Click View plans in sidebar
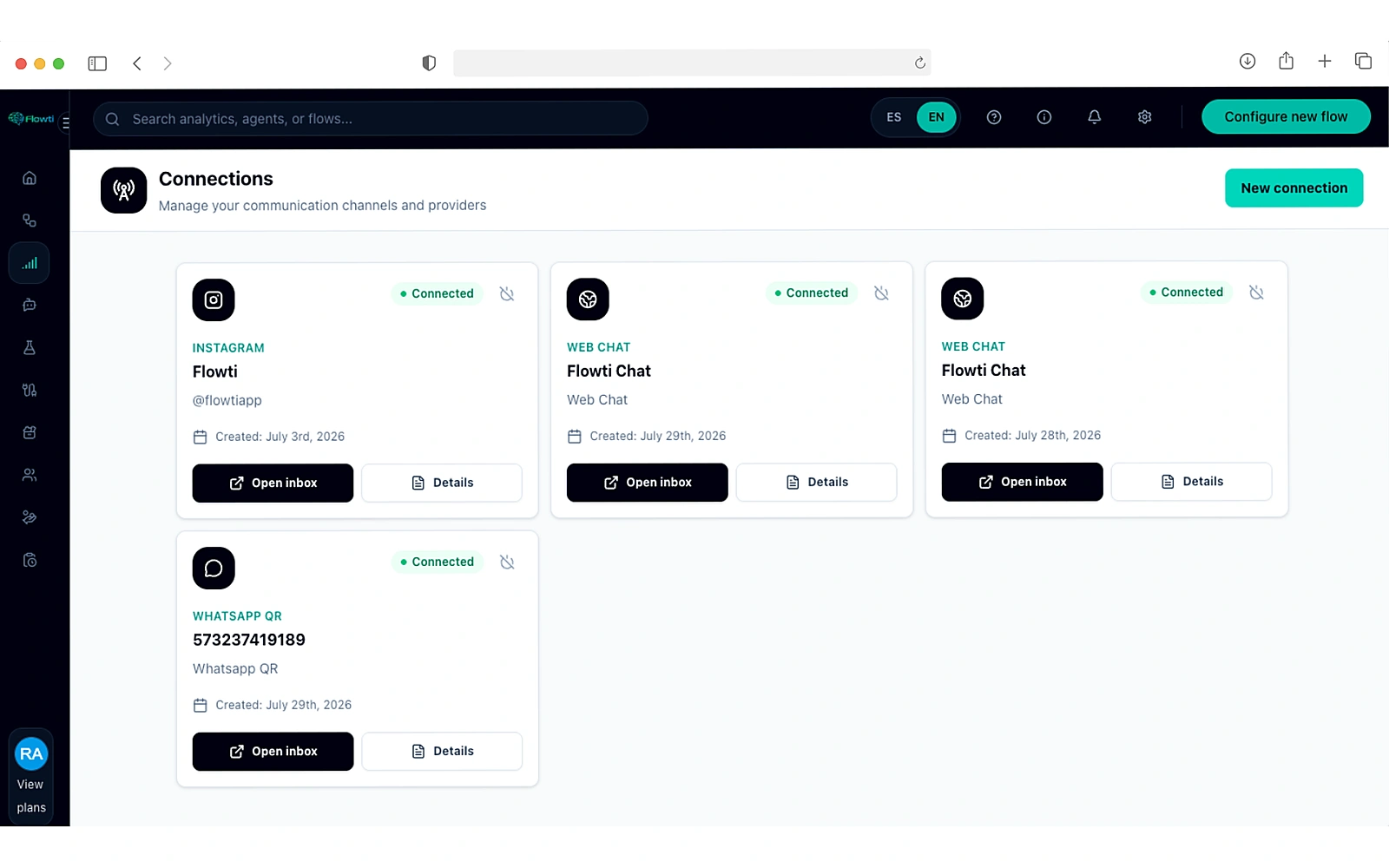The width and height of the screenshot is (1389, 868). [x=30, y=796]
